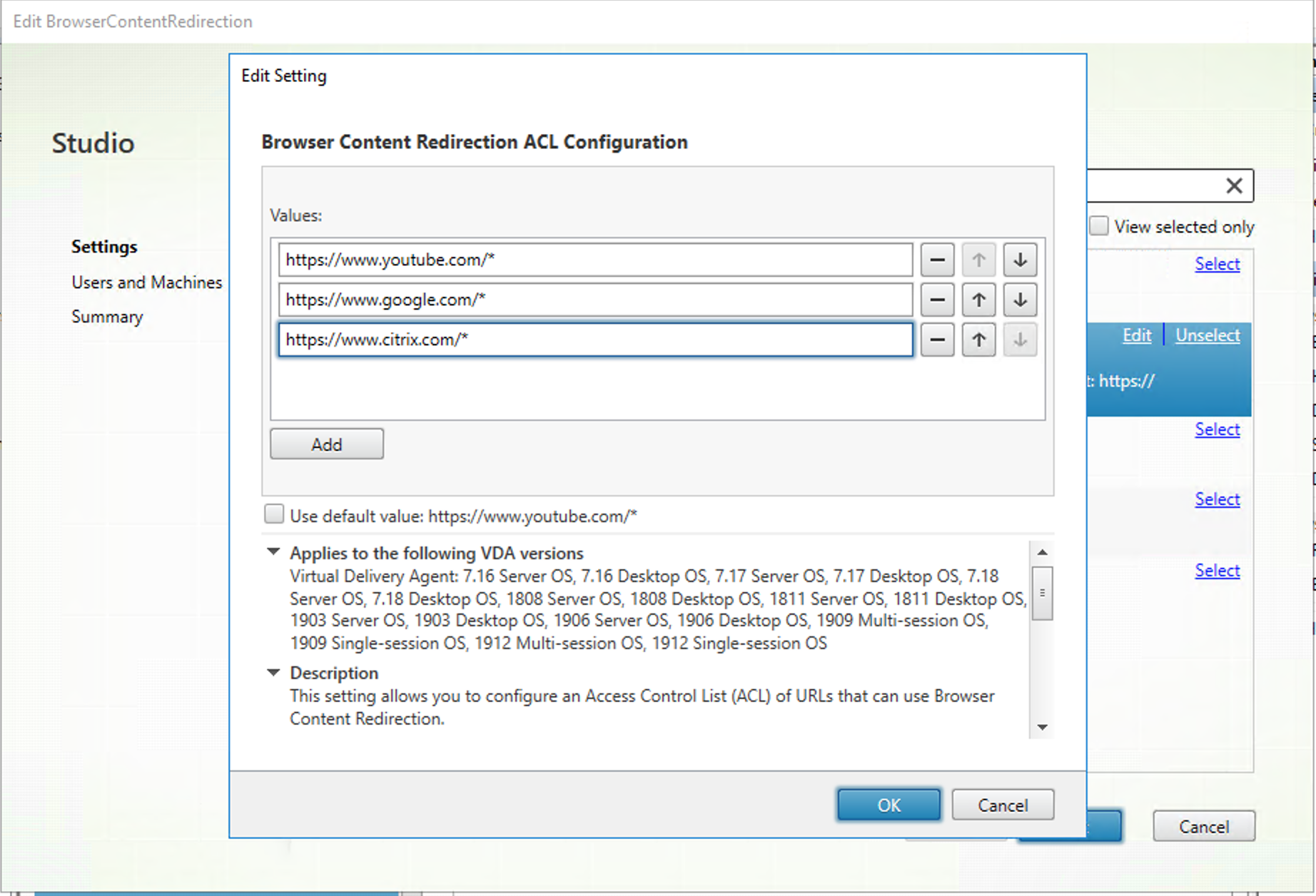1316x896 pixels.
Task: Remove the https://www.google.com/* entry
Action: click(x=937, y=300)
